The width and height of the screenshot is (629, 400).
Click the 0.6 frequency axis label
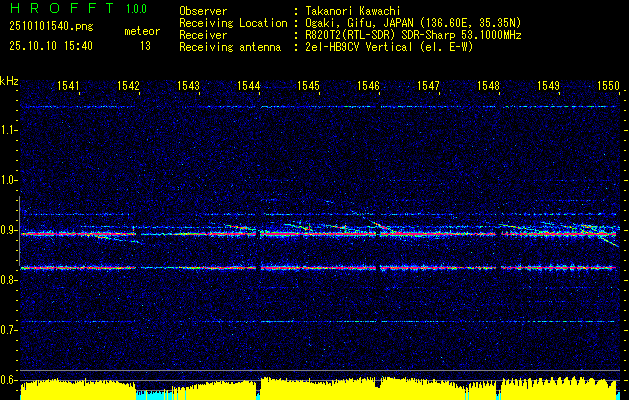pos(8,380)
